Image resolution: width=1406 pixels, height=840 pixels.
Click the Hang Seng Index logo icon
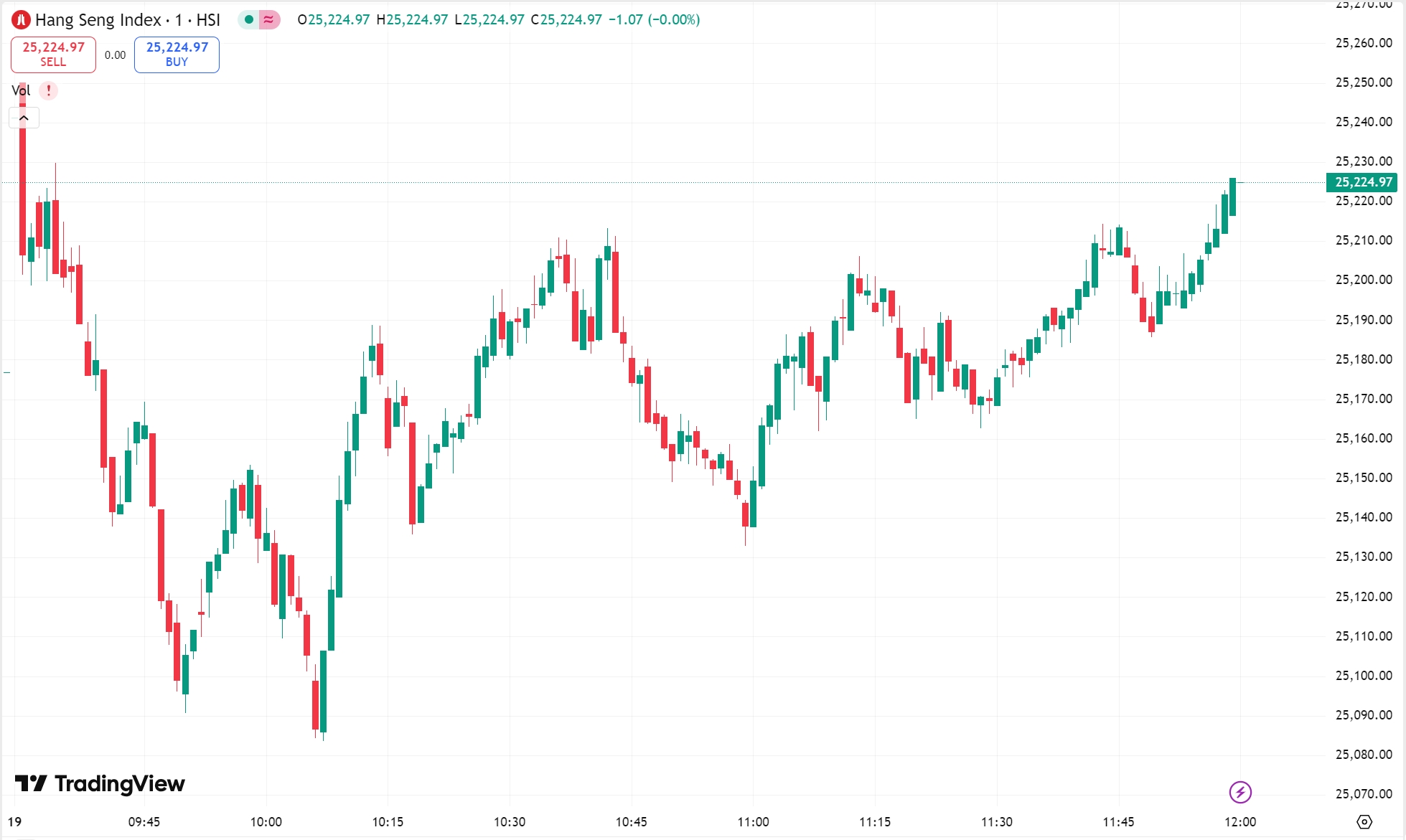click(x=21, y=20)
